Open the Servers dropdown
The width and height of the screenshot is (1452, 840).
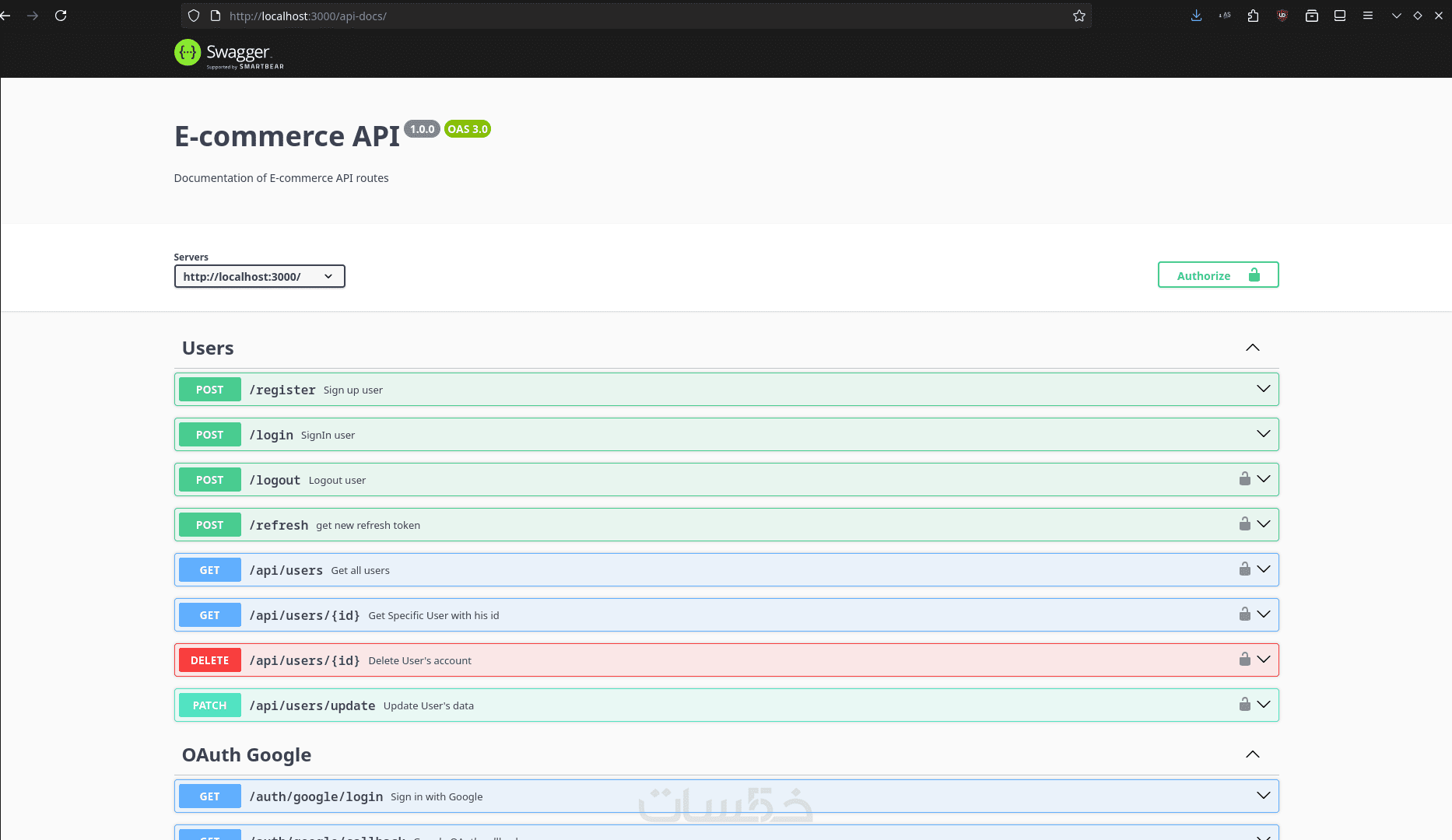tap(259, 276)
